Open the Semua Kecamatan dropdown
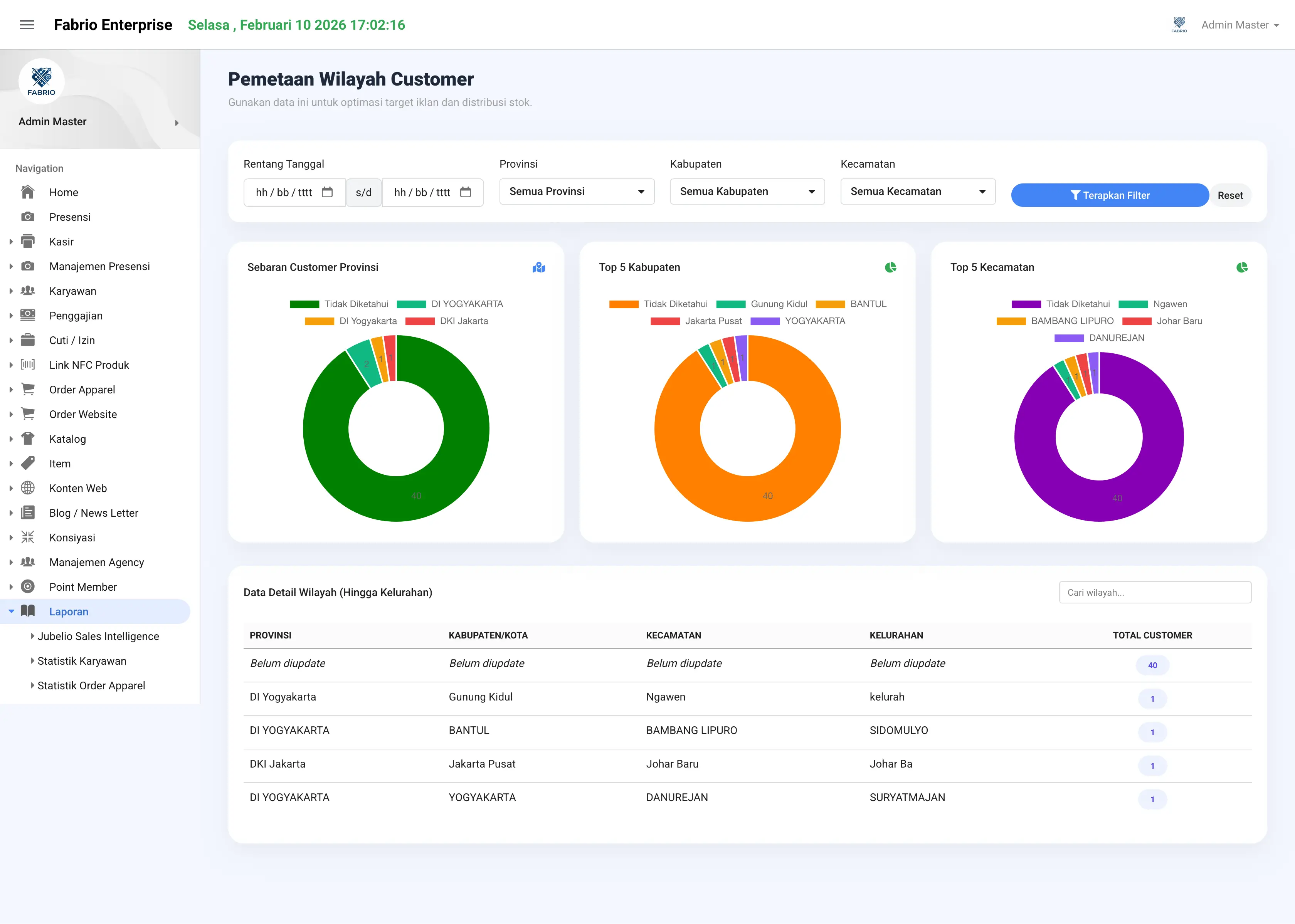 click(918, 192)
